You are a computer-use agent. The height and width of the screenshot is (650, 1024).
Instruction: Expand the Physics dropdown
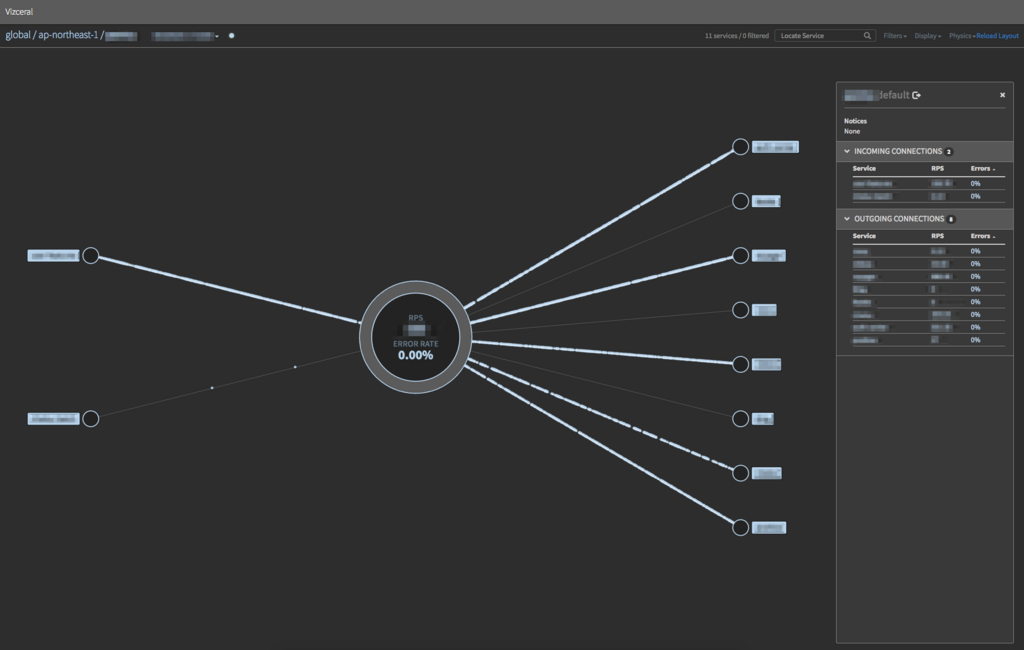point(960,36)
